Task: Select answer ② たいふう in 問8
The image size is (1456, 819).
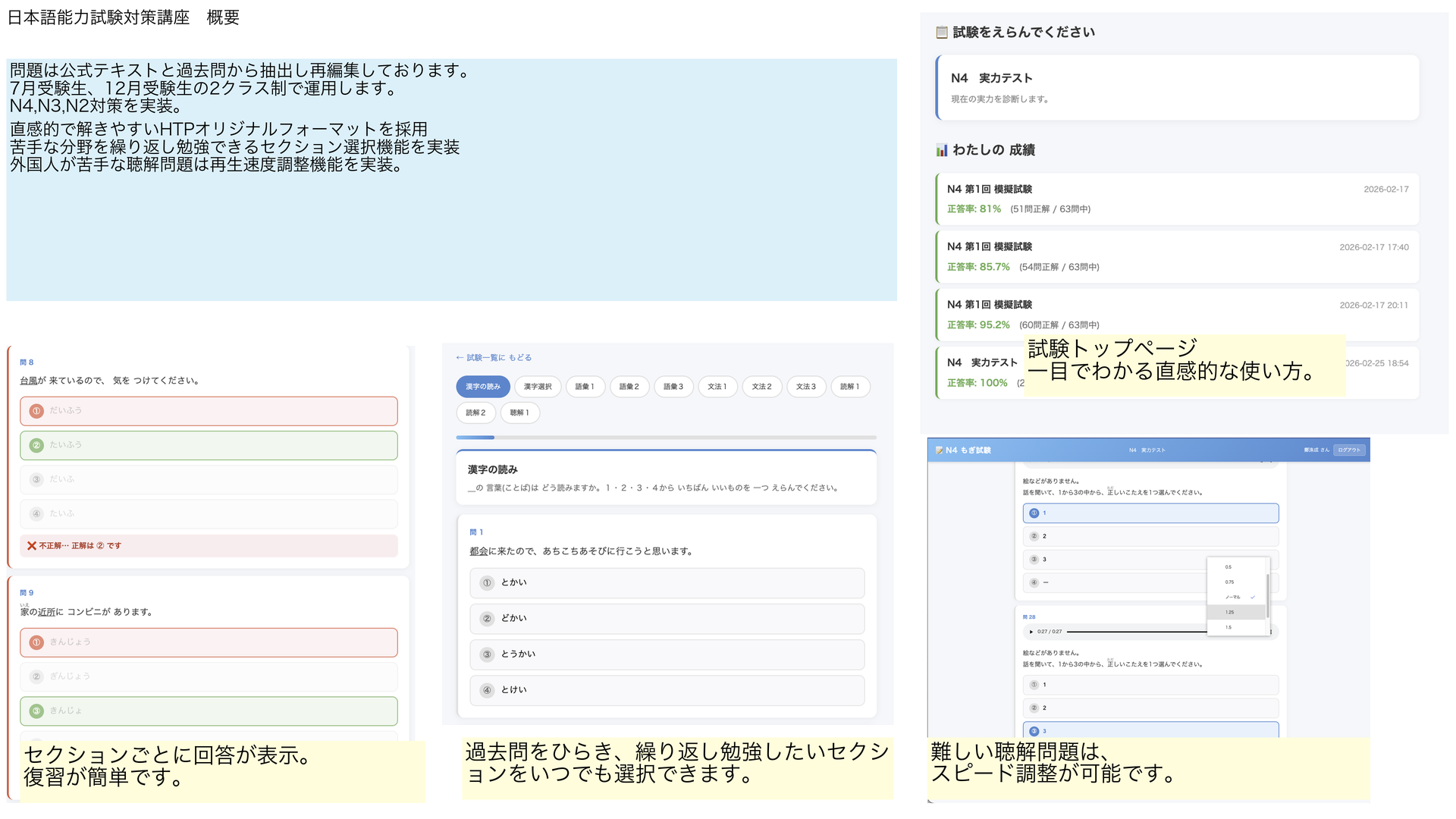Action: (209, 445)
